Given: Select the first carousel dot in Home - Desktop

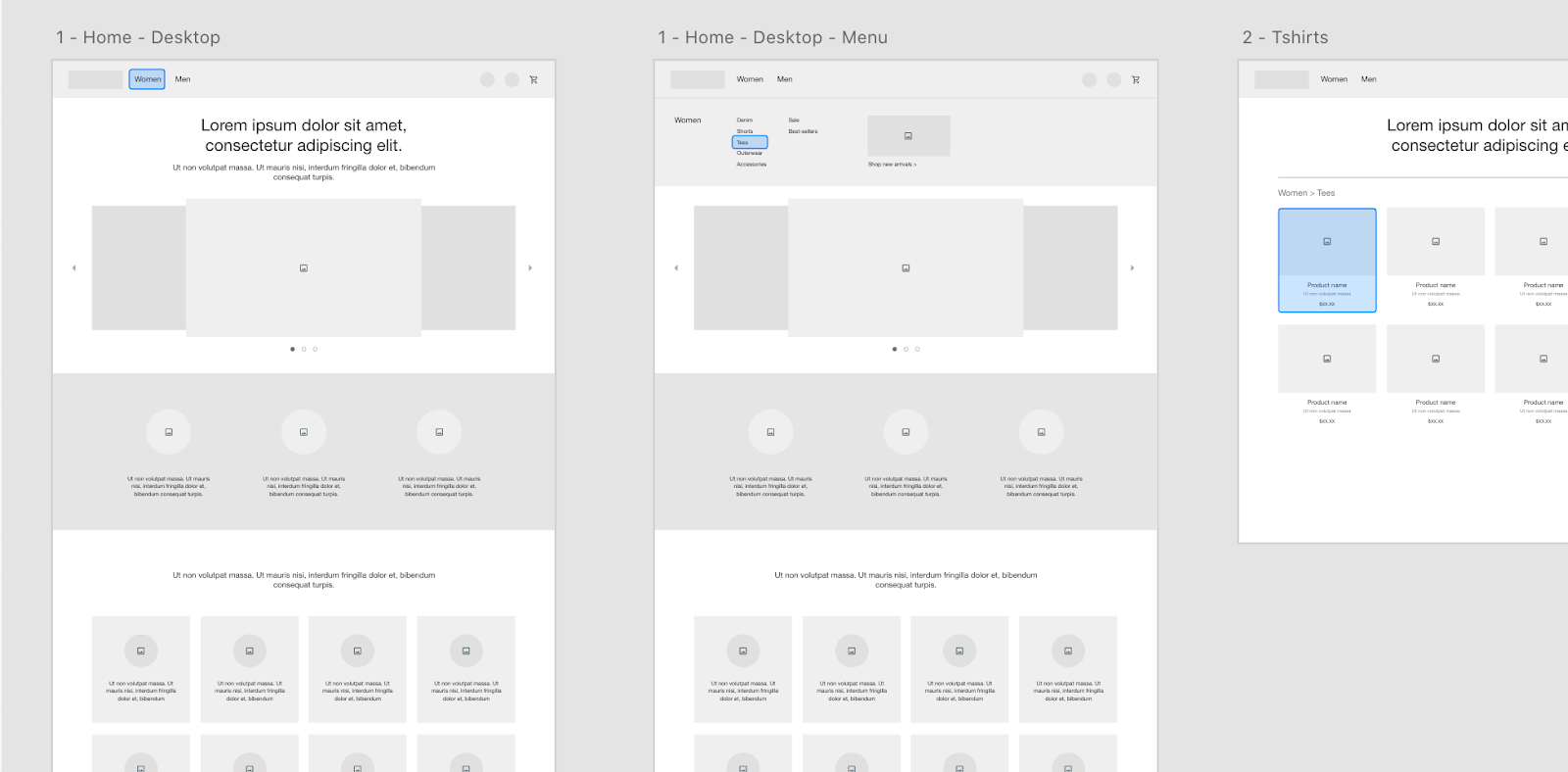Looking at the screenshot, I should click(x=292, y=349).
